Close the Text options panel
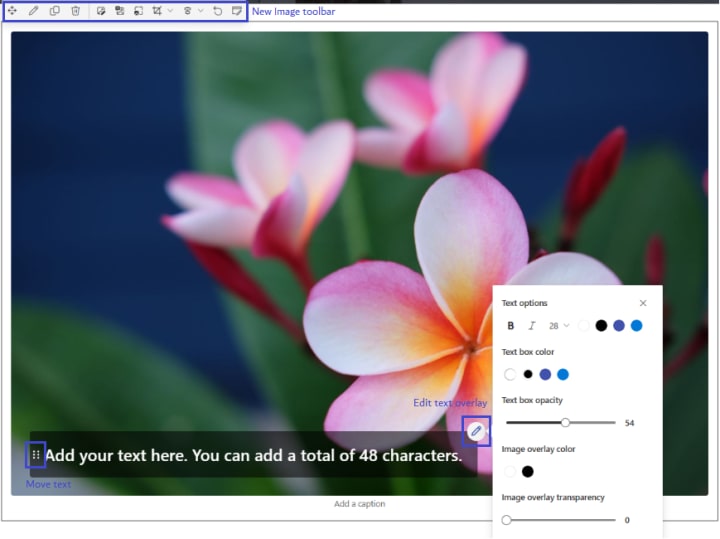The height and width of the screenshot is (539, 720). pos(643,303)
